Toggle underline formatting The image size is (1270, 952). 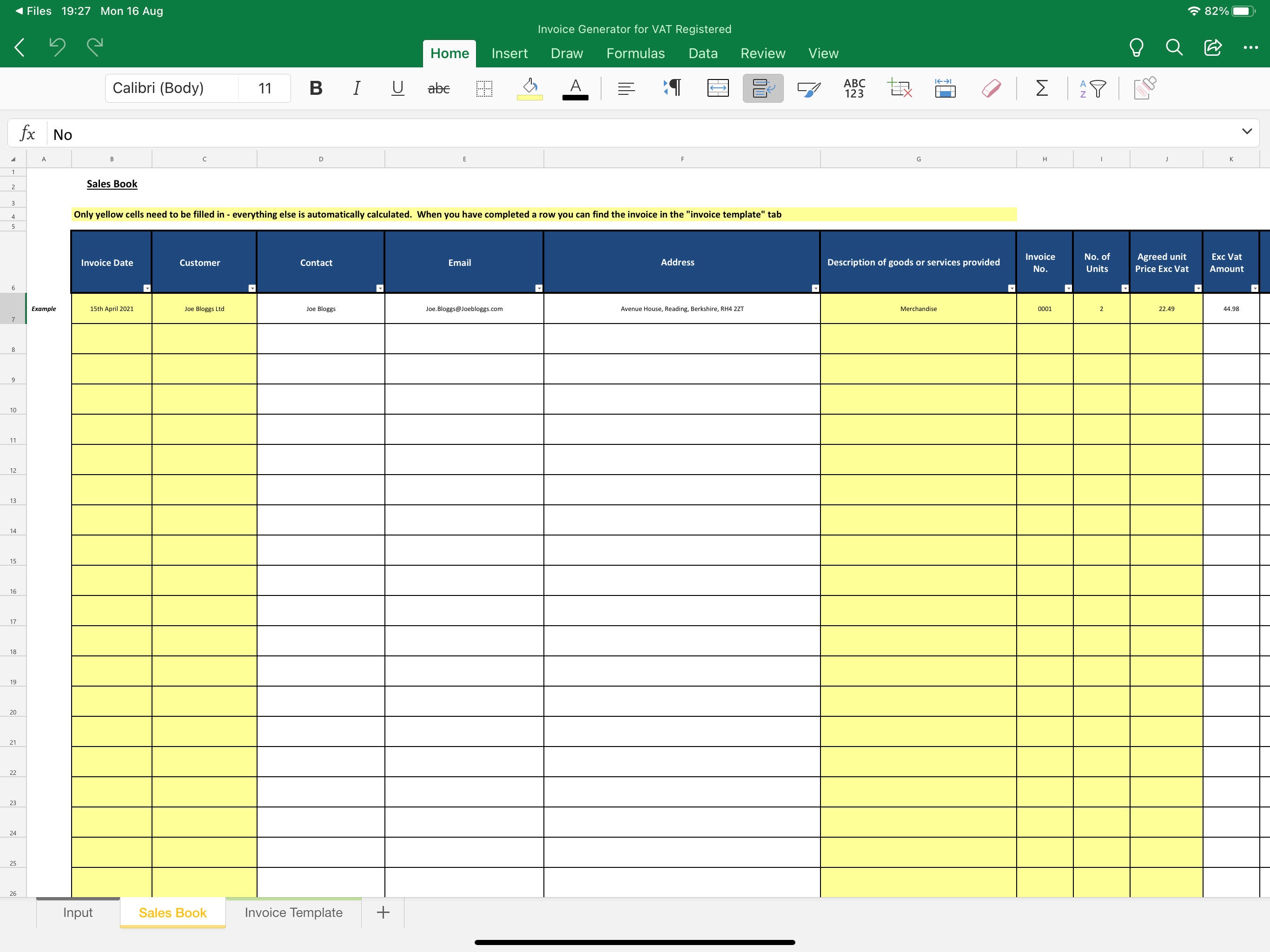397,88
